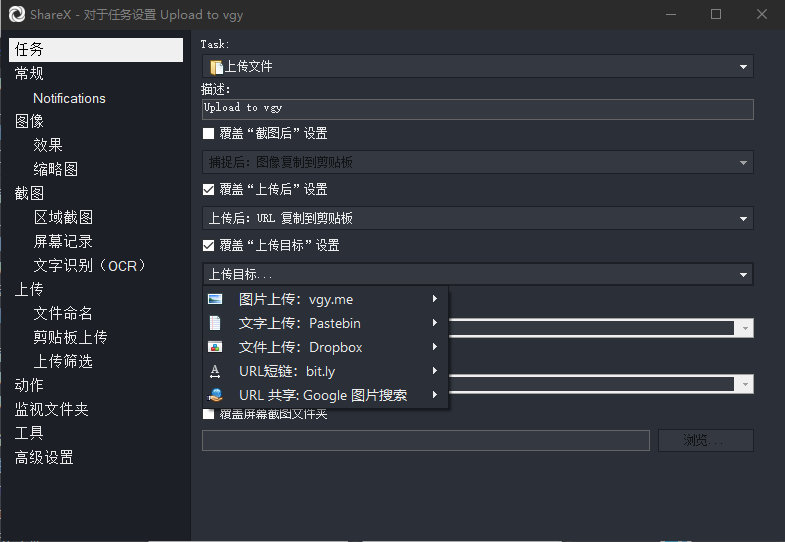Click the ShareX logo in the title bar
This screenshot has height=542, width=785.
coord(17,14)
